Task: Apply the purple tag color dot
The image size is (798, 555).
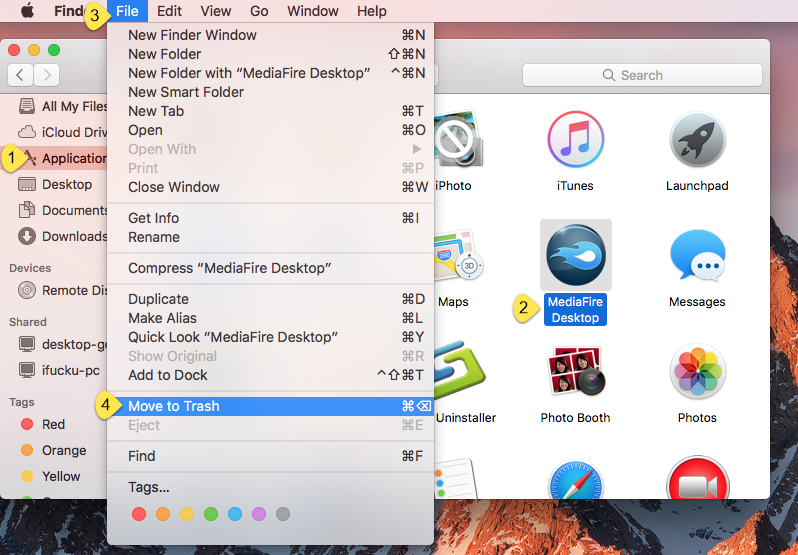Action: pos(259,514)
